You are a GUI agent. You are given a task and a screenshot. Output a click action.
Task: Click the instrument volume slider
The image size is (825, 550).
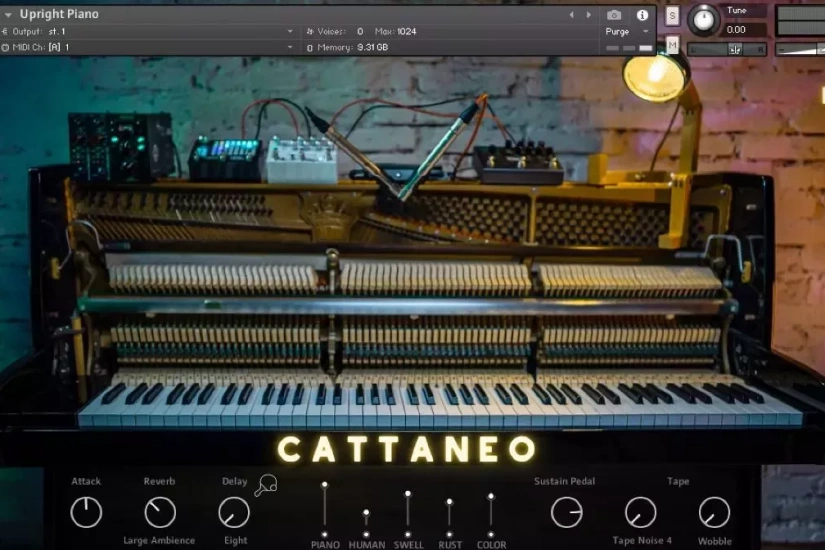point(801,49)
